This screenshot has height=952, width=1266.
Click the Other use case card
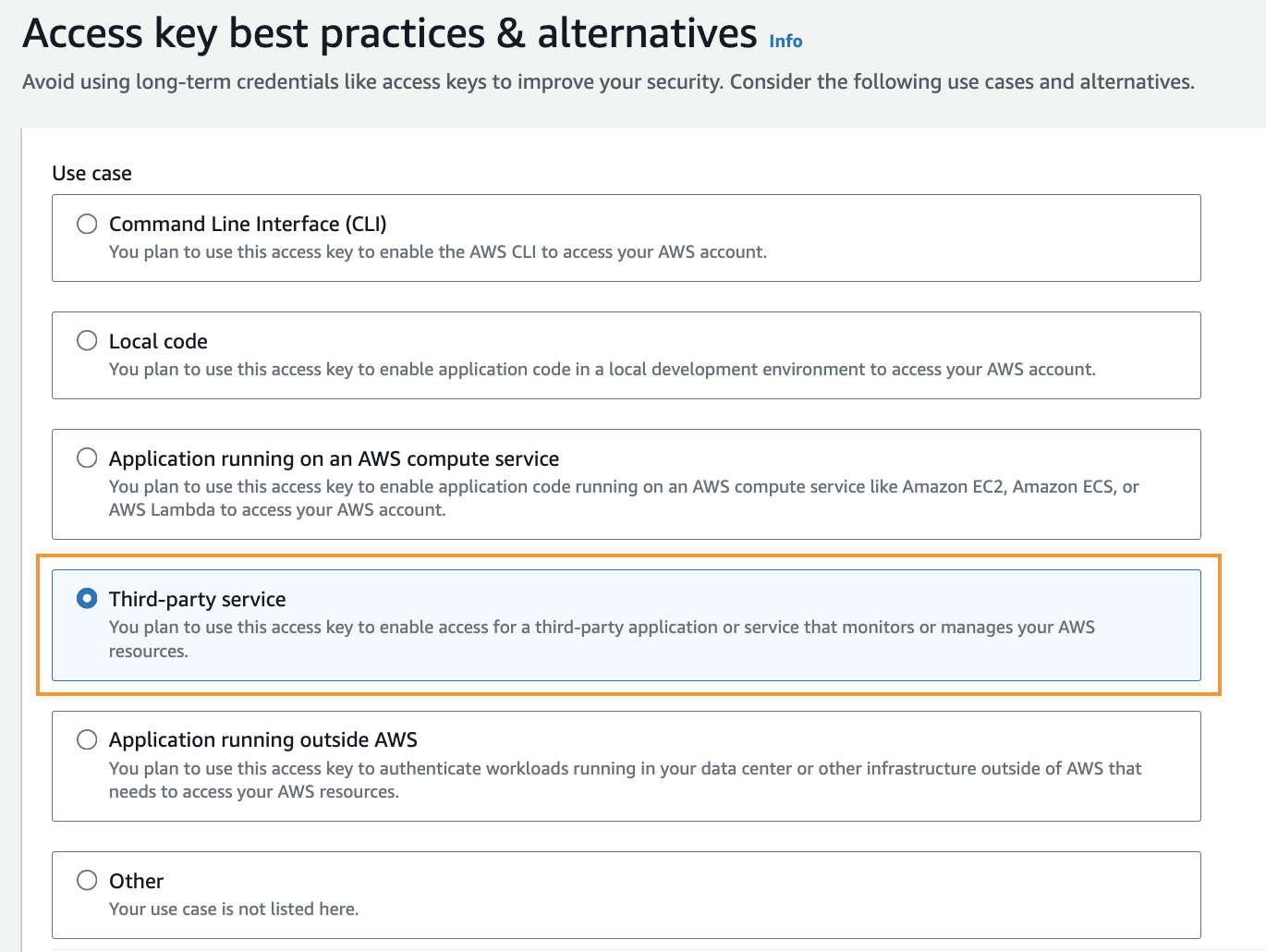(x=626, y=894)
